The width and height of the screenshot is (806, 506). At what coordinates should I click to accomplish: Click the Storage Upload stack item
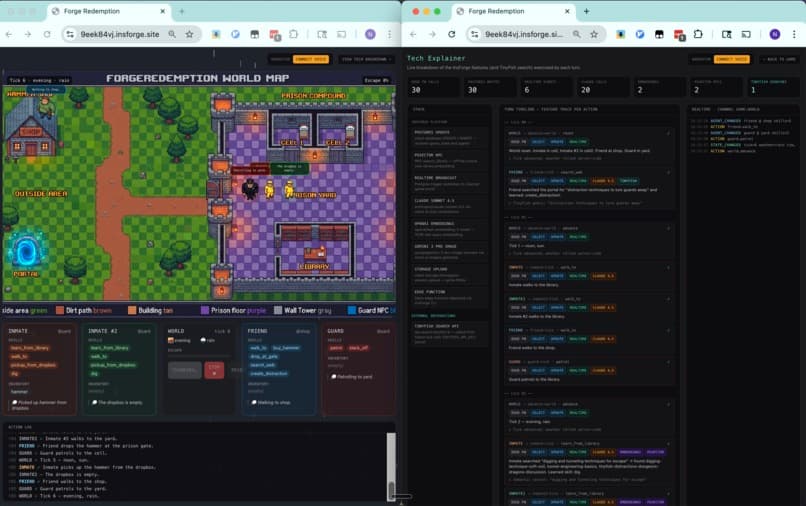coord(449,275)
